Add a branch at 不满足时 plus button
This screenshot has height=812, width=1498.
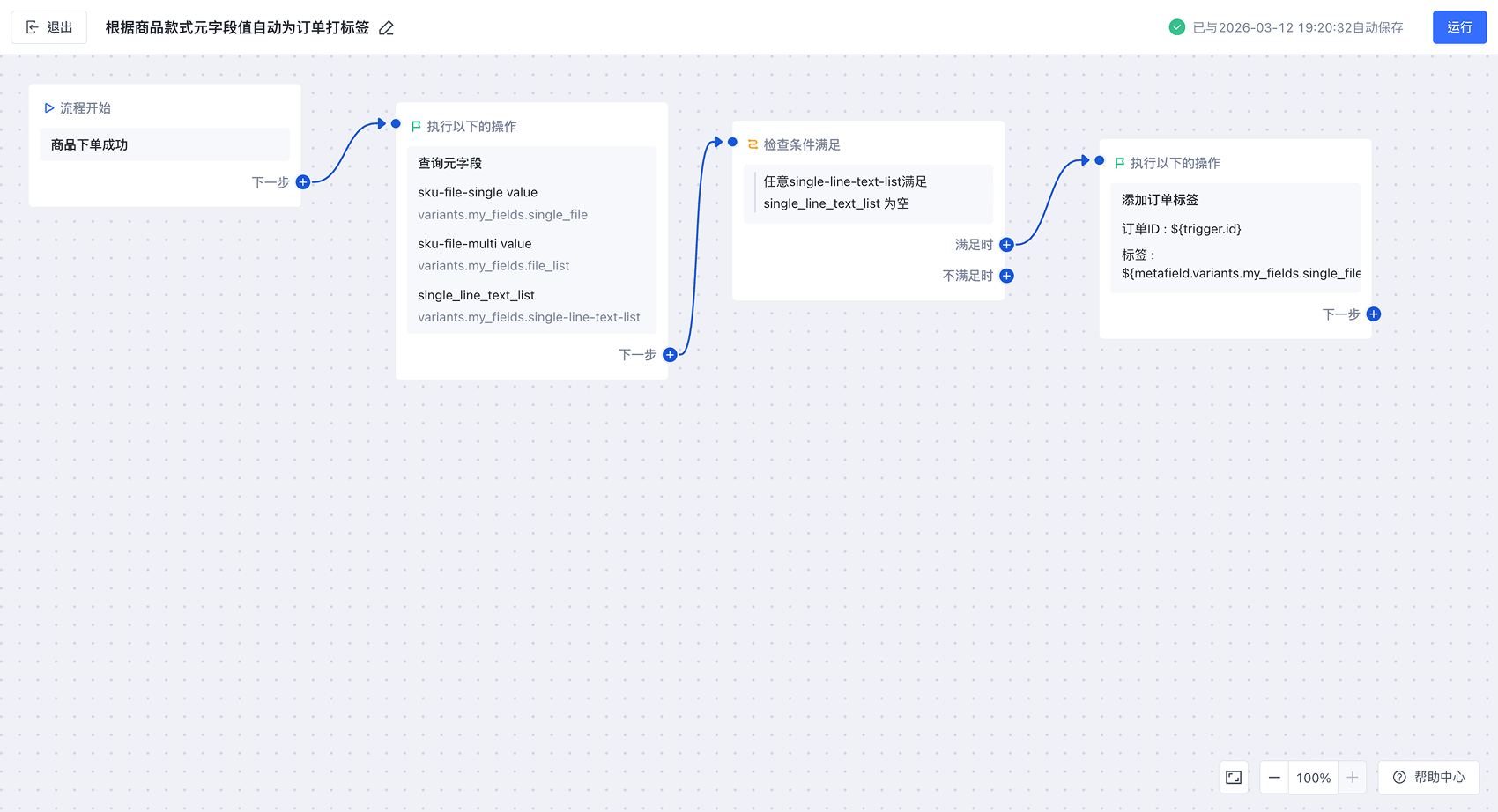[x=1005, y=276]
